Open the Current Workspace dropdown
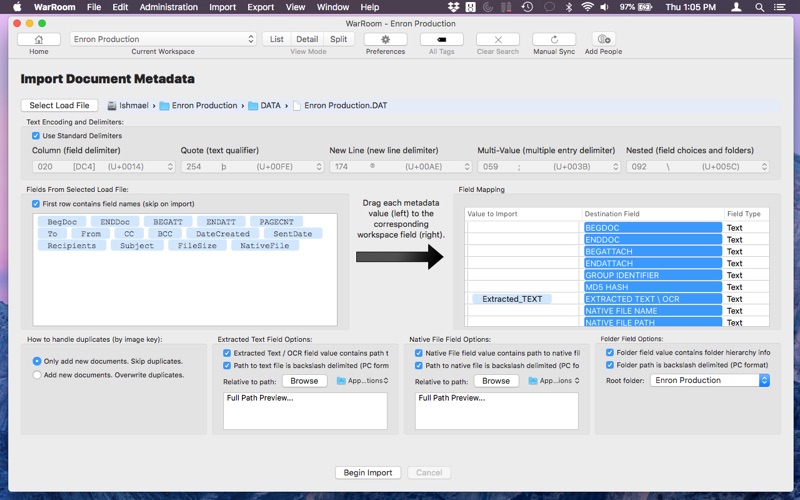The image size is (800, 500). [x=163, y=39]
